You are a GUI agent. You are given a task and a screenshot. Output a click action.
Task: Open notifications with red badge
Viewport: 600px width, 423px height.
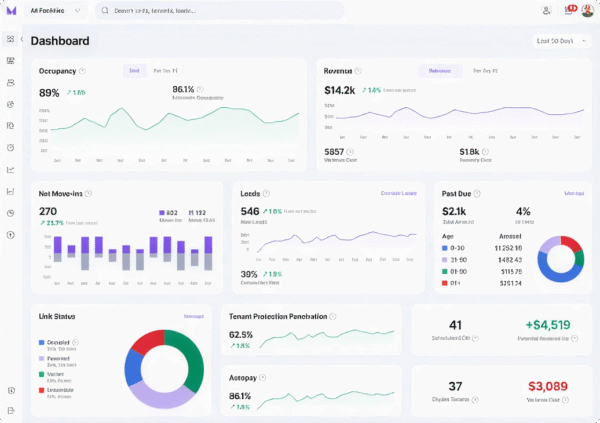click(x=569, y=10)
